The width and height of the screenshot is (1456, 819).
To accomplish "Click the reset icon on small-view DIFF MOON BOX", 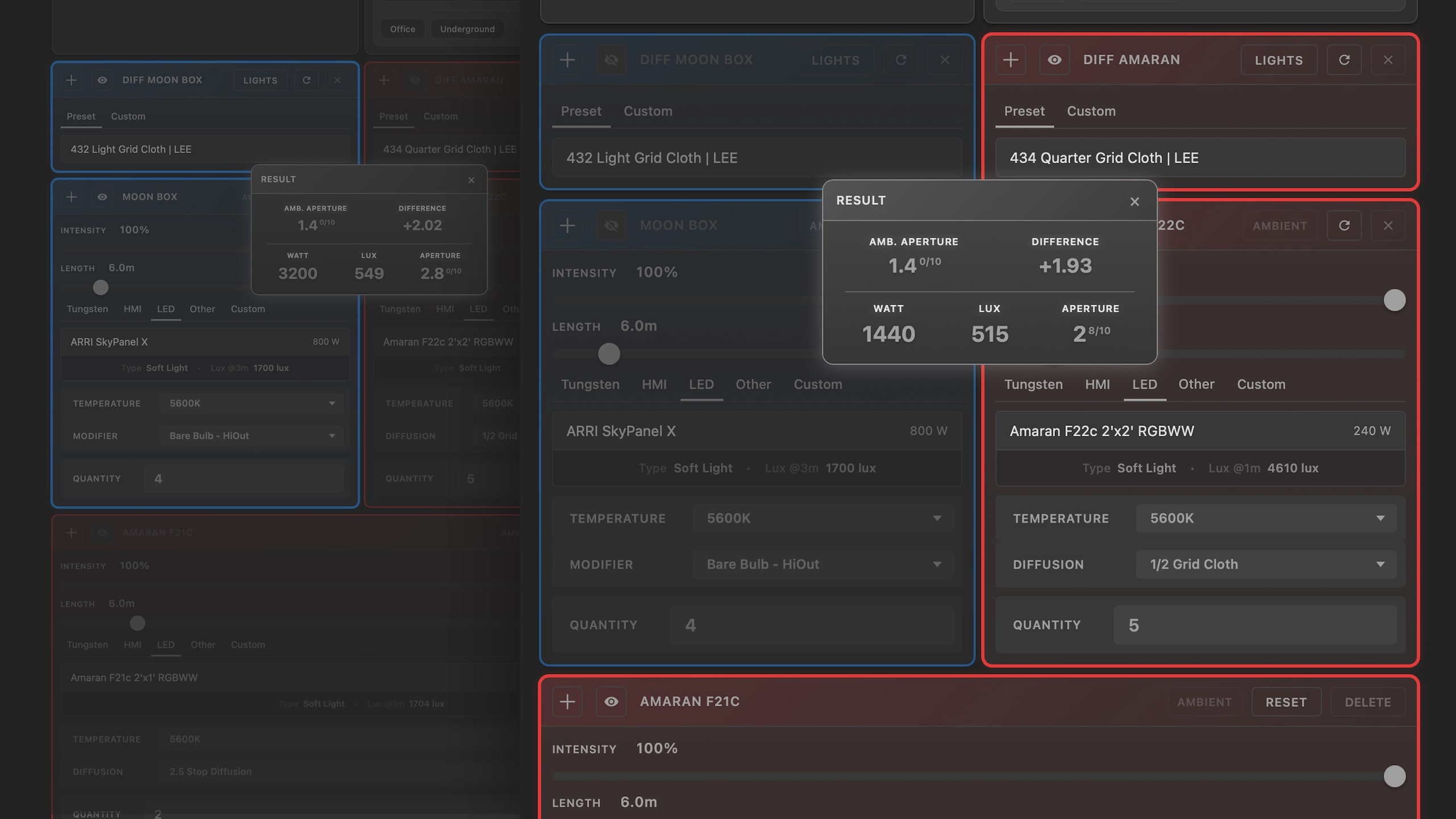I will tap(307, 80).
